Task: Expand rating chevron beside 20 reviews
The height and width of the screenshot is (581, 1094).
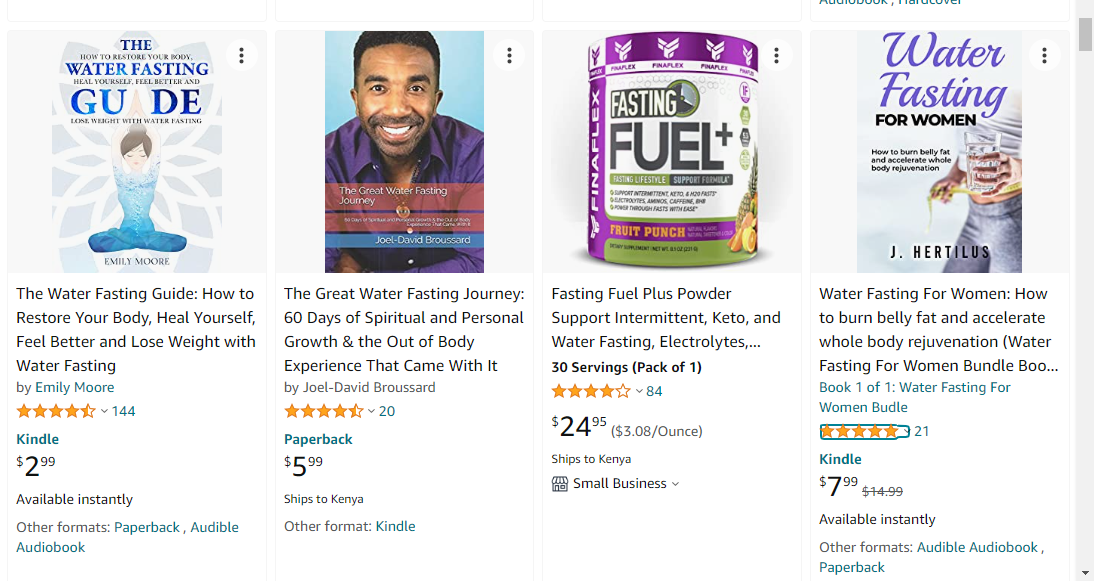Action: [371, 411]
